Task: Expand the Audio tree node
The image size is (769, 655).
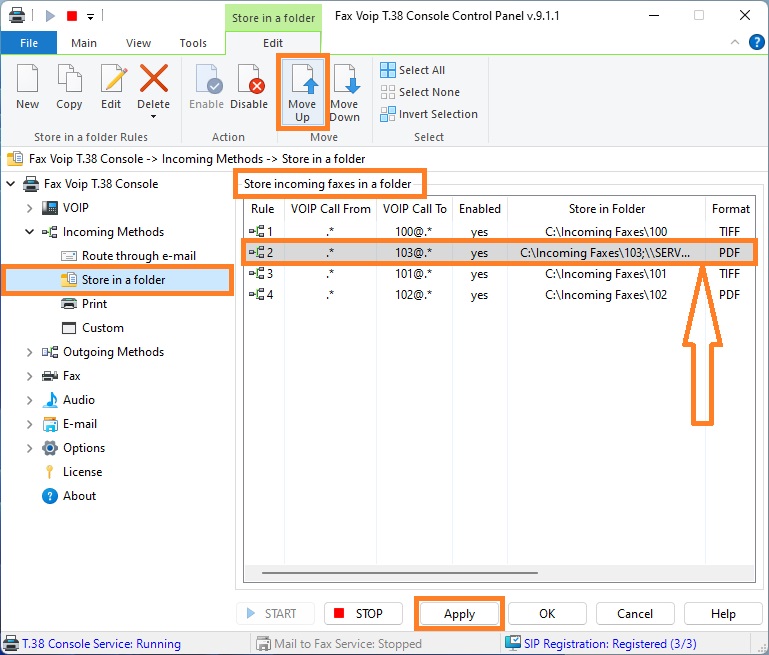Action: [x=29, y=400]
